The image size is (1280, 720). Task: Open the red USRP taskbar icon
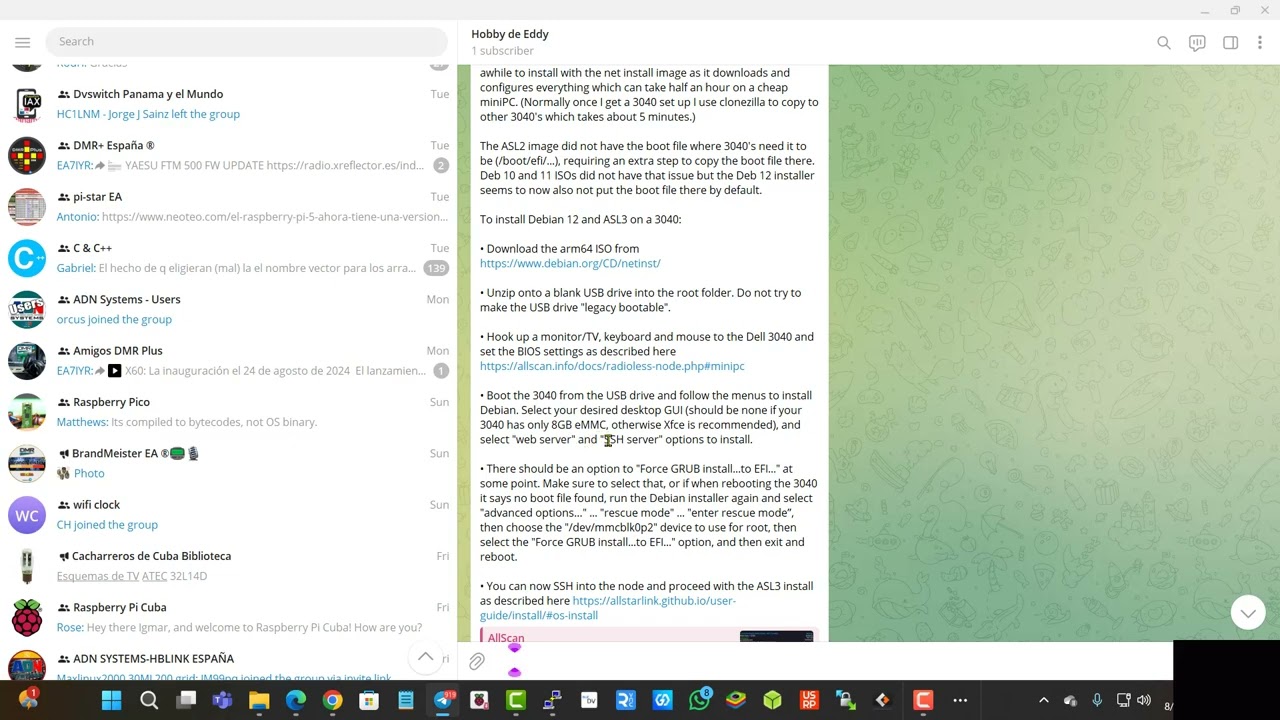[809, 700]
